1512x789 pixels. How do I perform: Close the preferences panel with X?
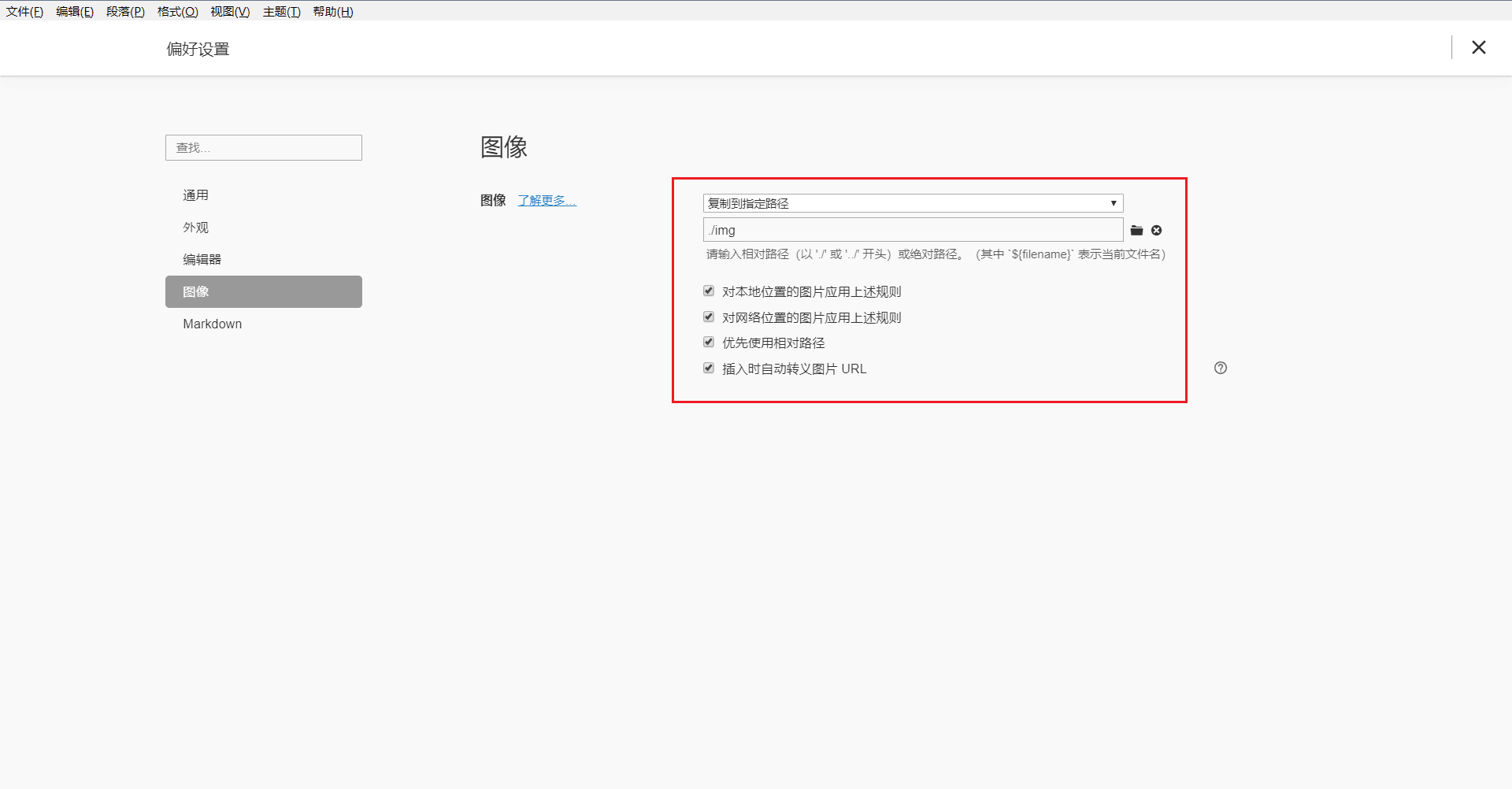coord(1478,47)
